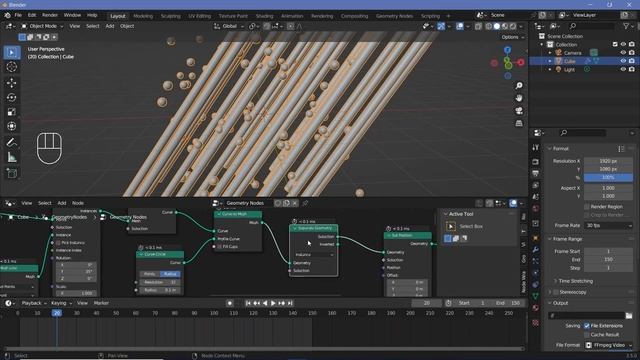
Task: Switch to Modeling workspace tab
Action: pos(143,16)
